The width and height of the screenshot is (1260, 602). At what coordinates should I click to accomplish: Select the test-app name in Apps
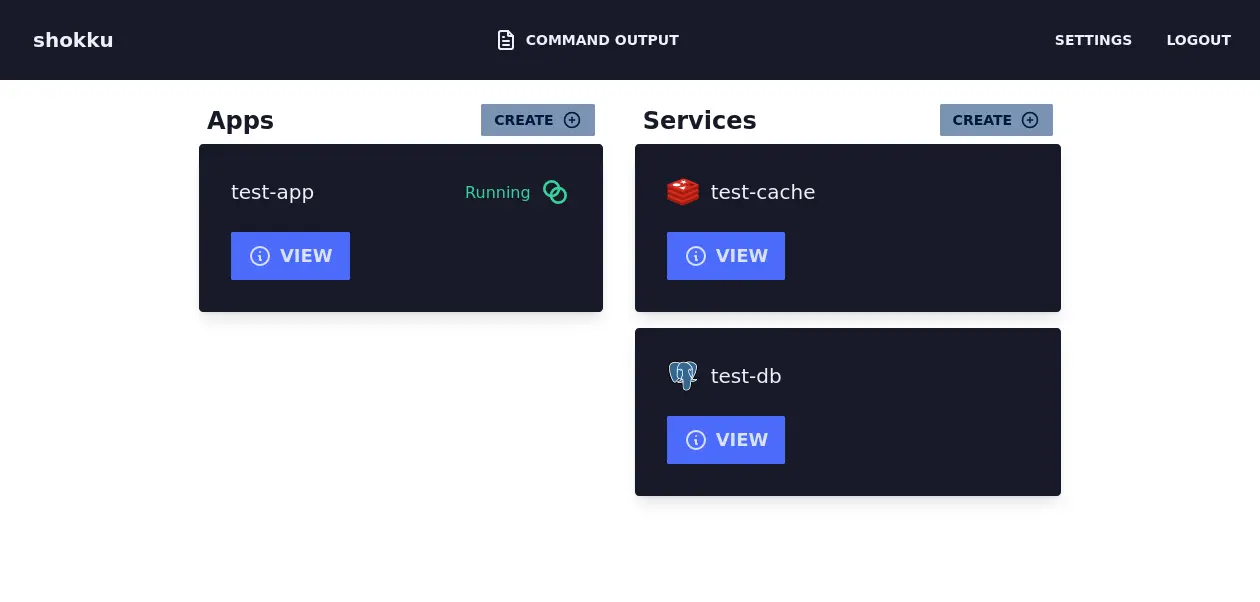[272, 192]
